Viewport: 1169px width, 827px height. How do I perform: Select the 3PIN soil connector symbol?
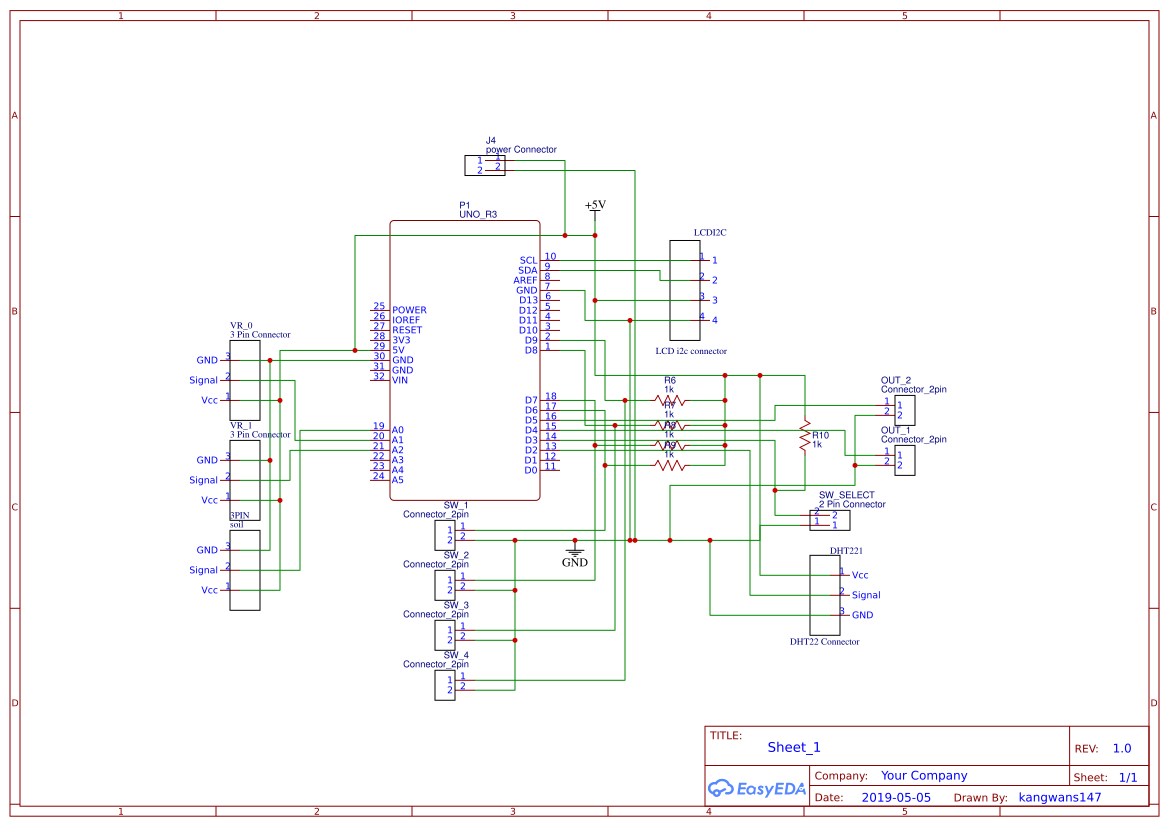(245, 570)
